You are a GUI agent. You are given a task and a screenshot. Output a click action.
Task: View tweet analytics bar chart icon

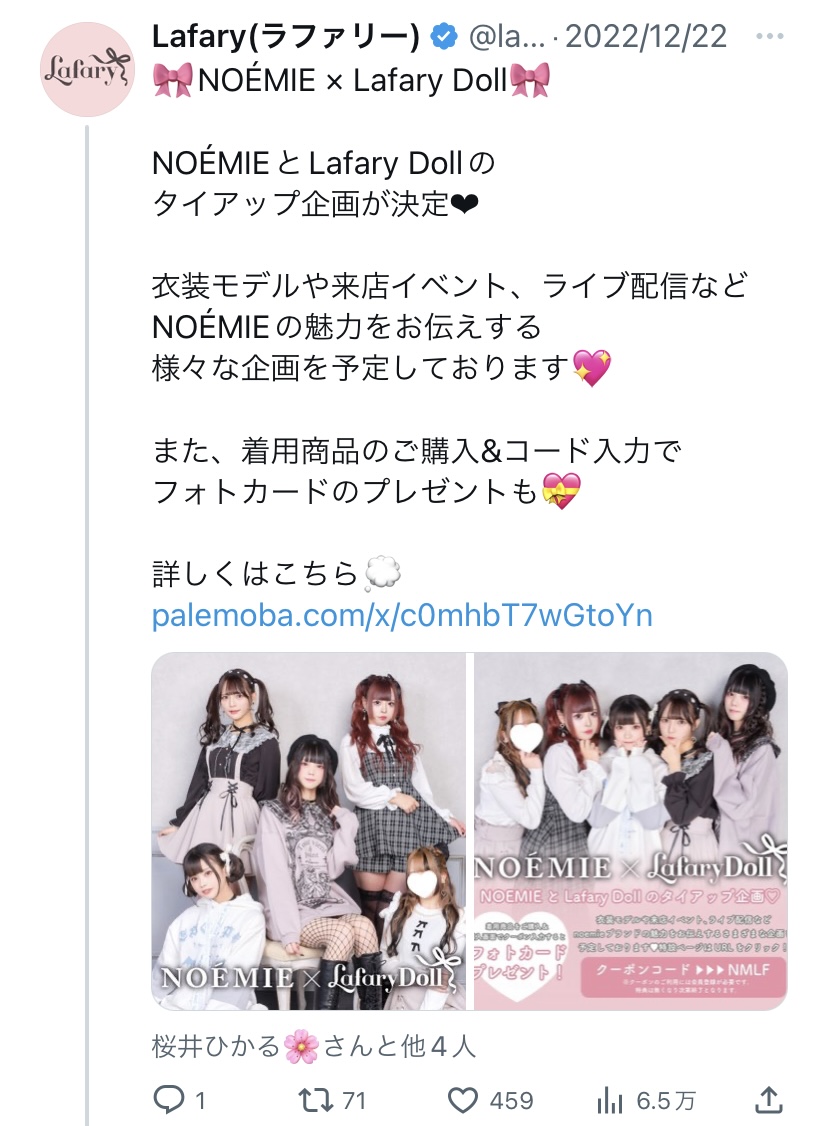(x=610, y=1100)
